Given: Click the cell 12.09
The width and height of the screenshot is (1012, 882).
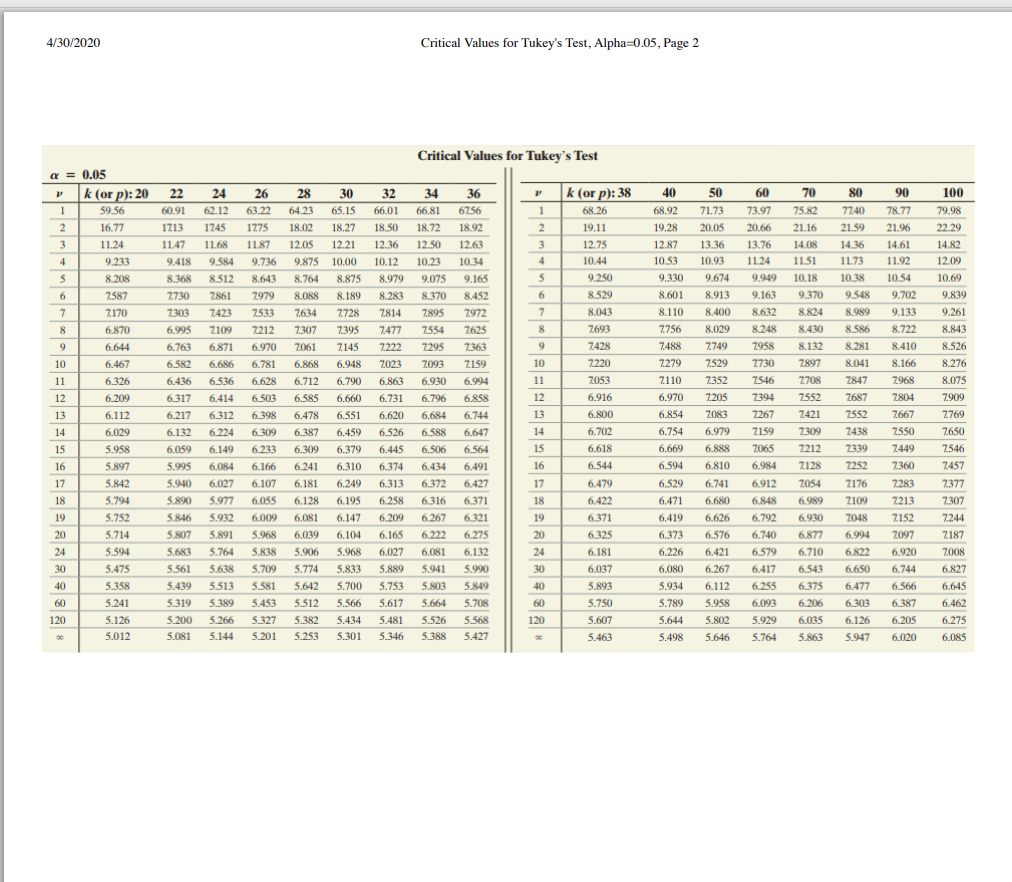Looking at the screenshot, I should coord(949,261).
